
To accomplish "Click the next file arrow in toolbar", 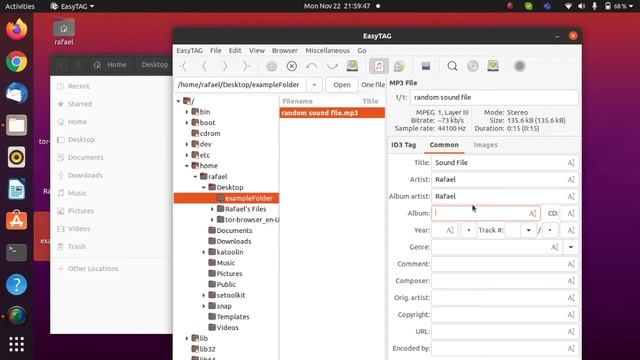I will point(224,66).
